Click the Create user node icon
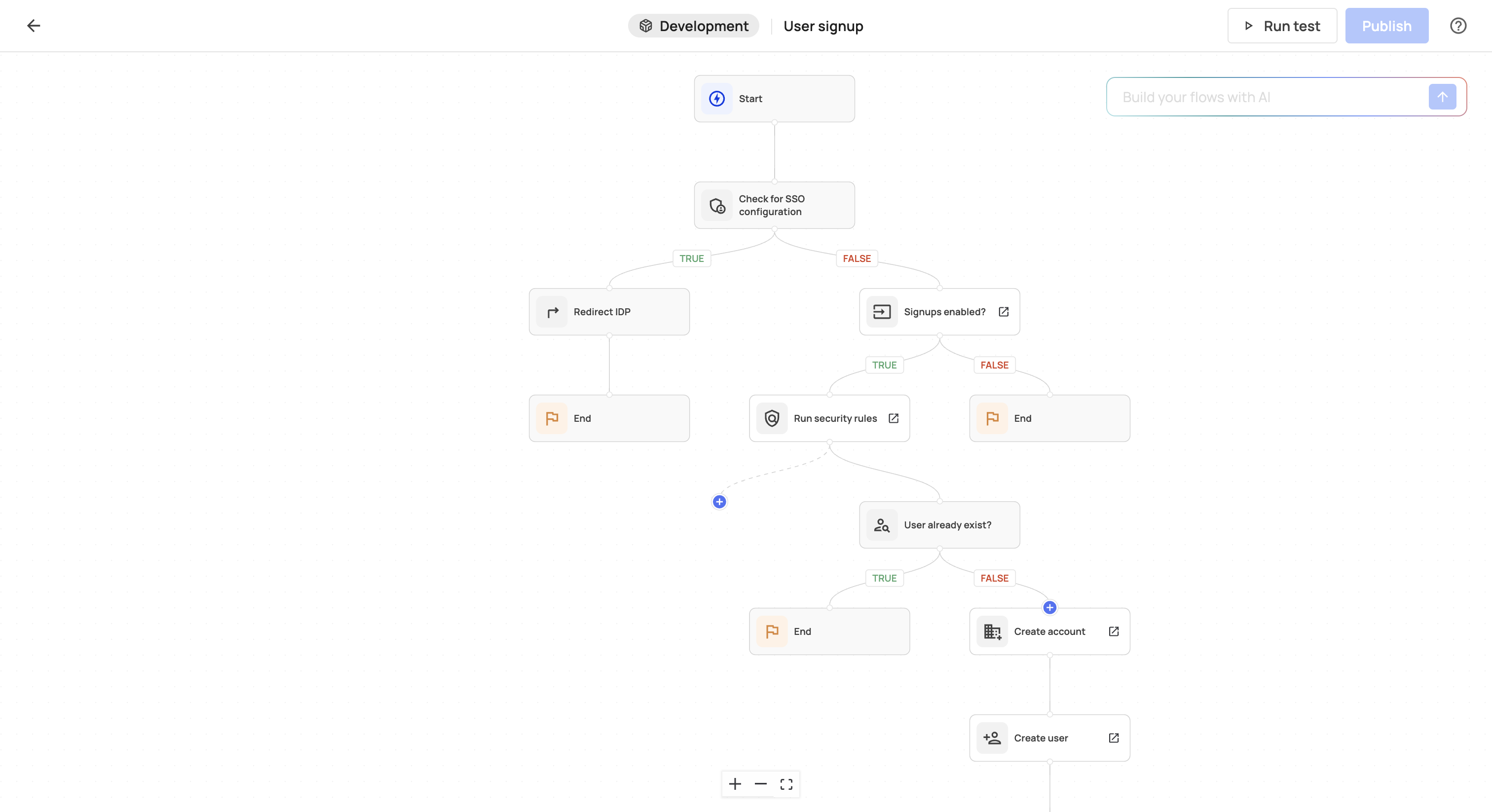Image resolution: width=1492 pixels, height=812 pixels. tap(992, 738)
